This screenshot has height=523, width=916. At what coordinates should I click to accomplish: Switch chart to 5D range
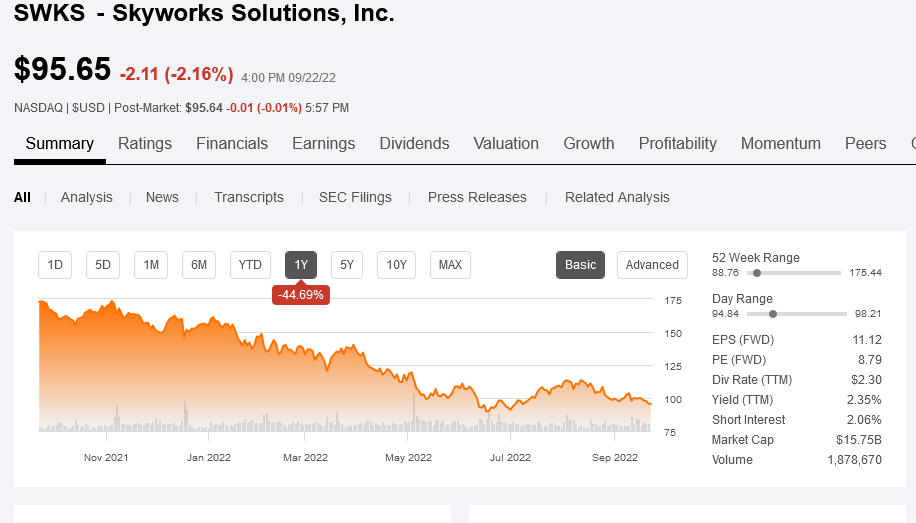(x=103, y=265)
